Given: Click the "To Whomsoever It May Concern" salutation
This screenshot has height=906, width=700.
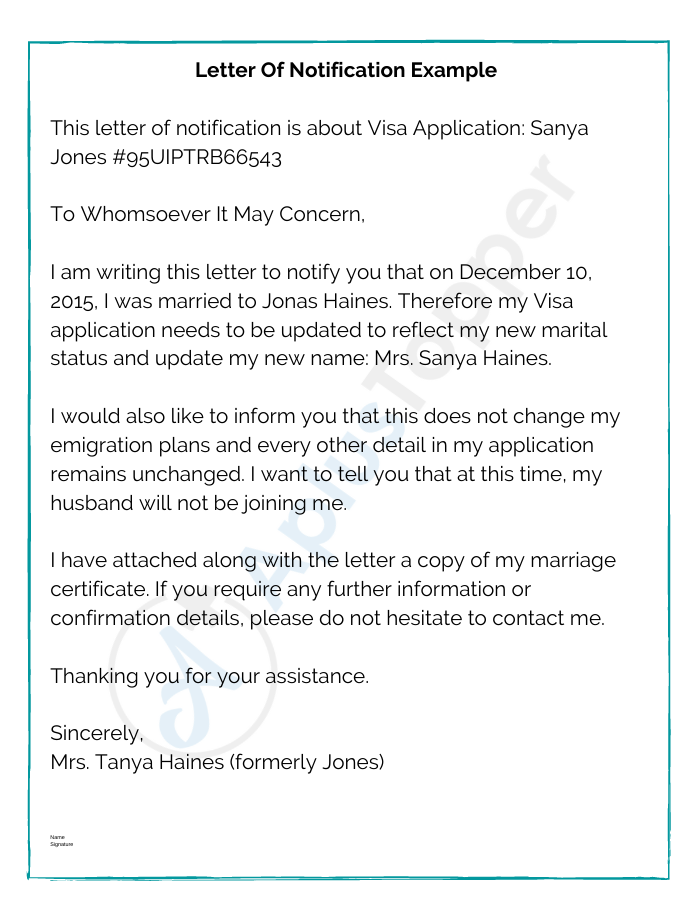Looking at the screenshot, I should (208, 215).
